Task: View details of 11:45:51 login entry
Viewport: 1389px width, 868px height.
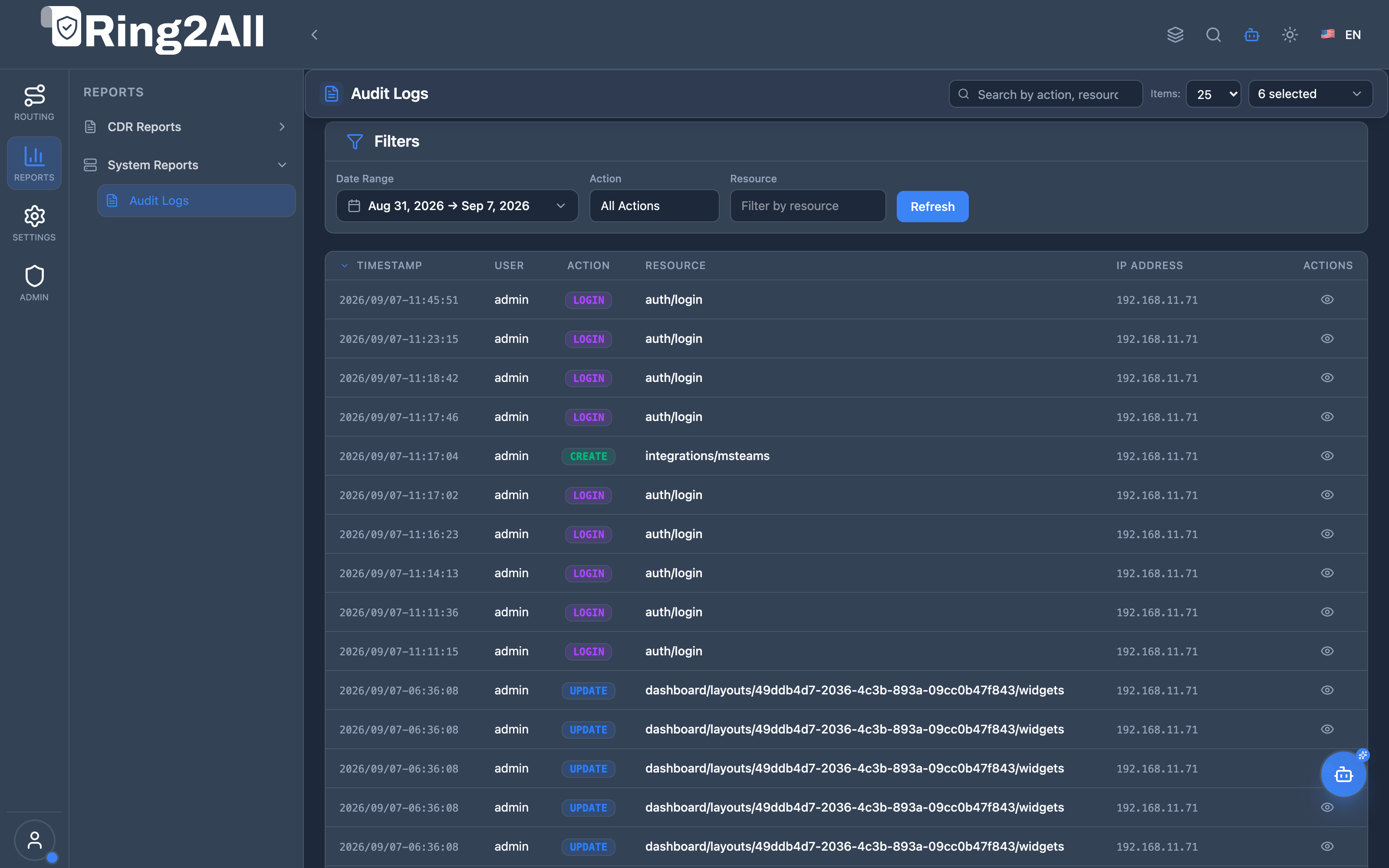Action: (1327, 299)
